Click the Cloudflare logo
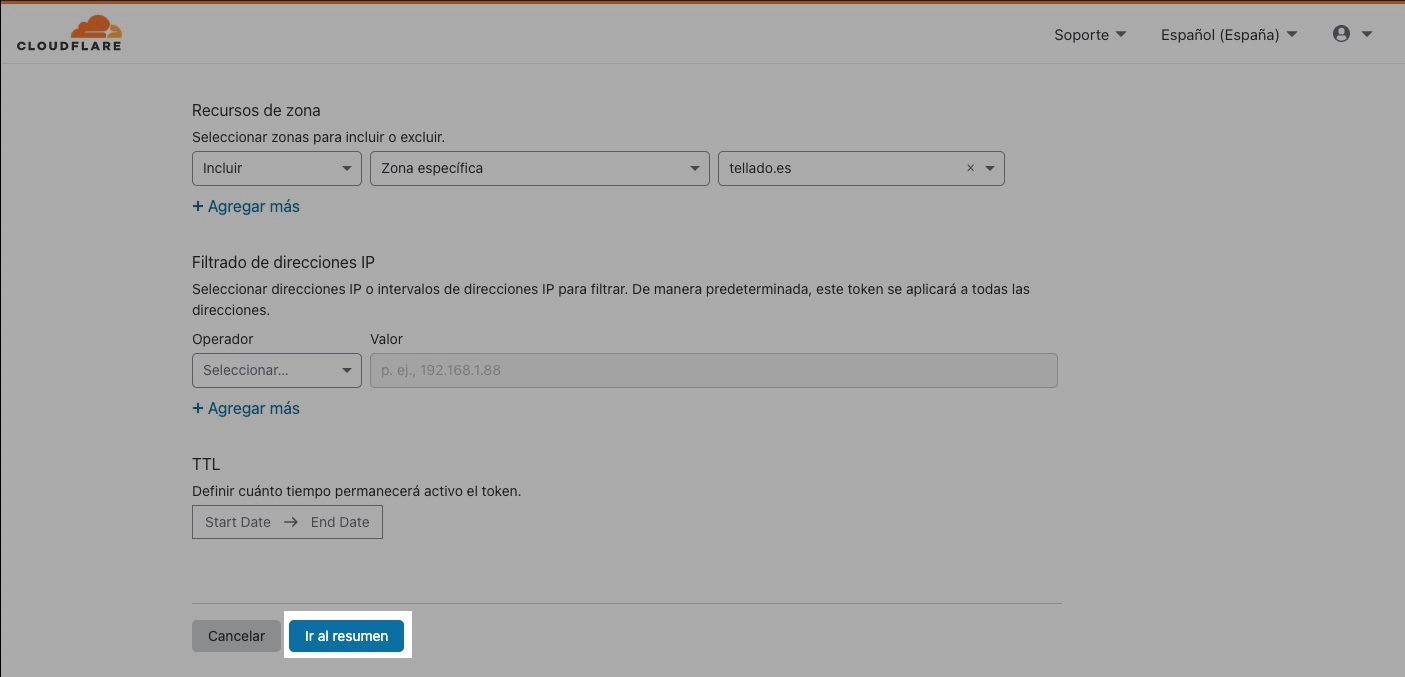Screen dimensions: 1405x677 [x=69, y=33]
